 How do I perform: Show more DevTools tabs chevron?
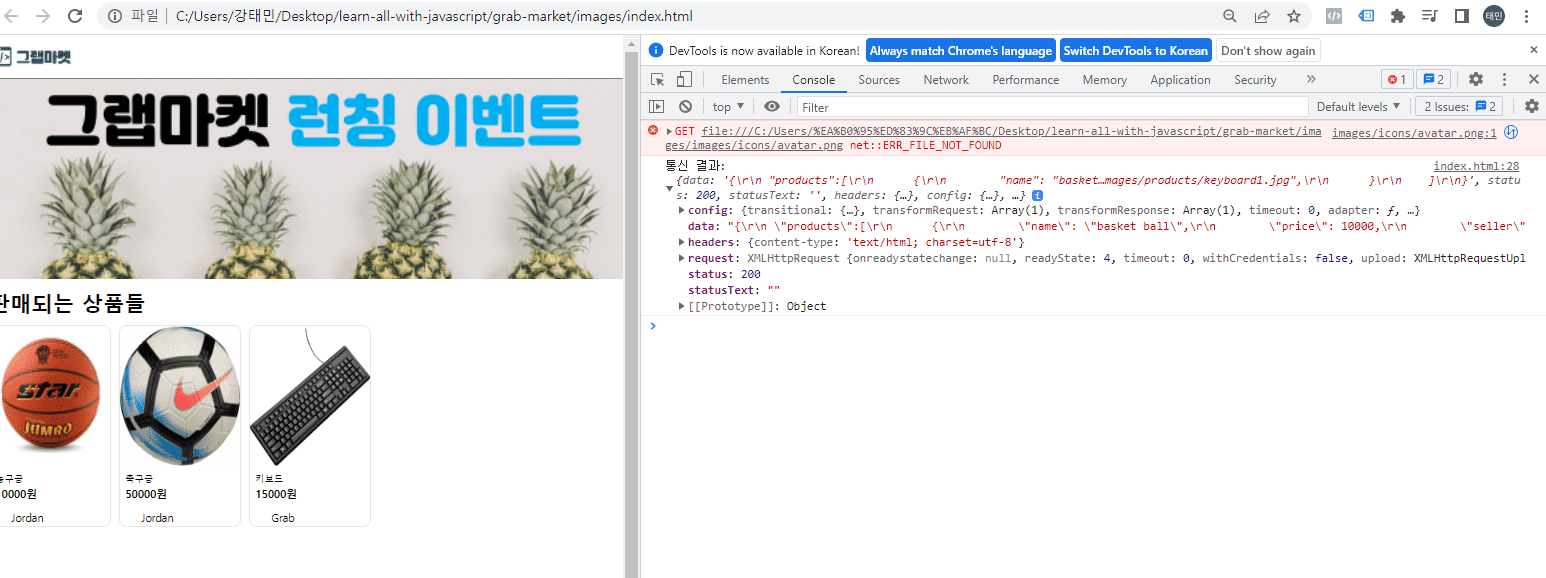pyautogui.click(x=1311, y=79)
